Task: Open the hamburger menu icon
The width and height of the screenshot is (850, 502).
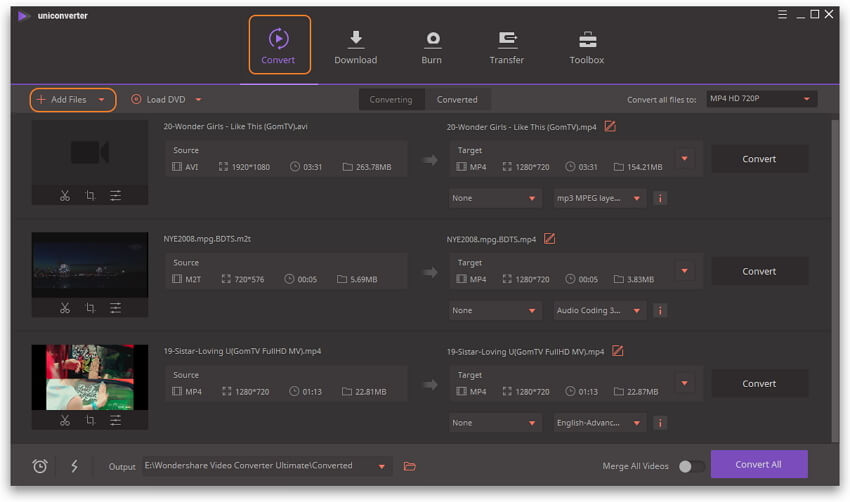Action: (782, 15)
